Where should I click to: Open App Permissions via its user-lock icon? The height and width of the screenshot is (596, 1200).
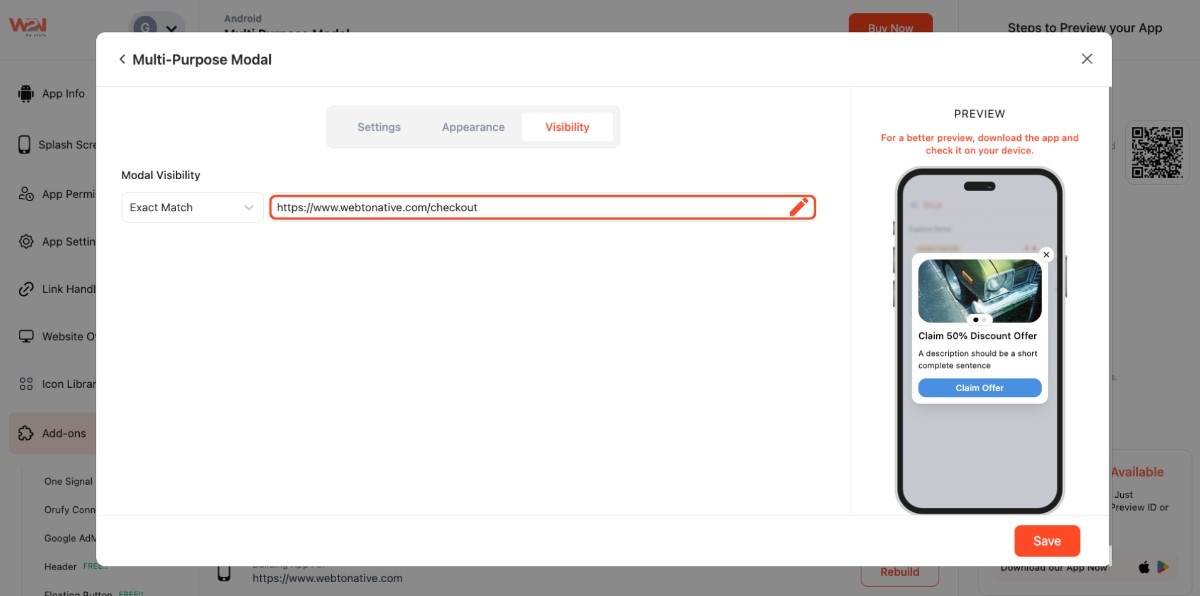pyautogui.click(x=25, y=194)
